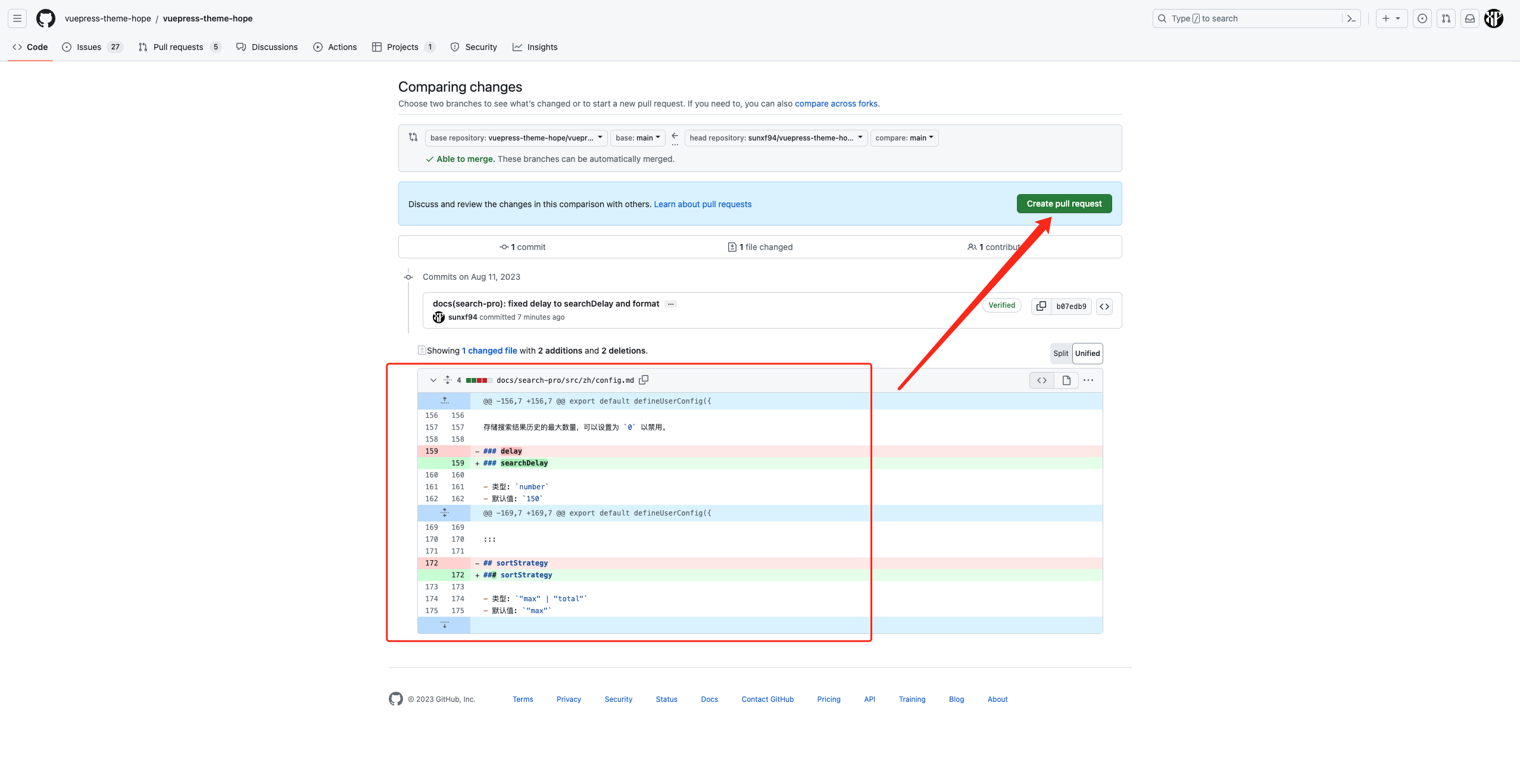Image resolution: width=1520 pixels, height=784 pixels.
Task: Open the Pricing footer link
Action: pos(829,699)
